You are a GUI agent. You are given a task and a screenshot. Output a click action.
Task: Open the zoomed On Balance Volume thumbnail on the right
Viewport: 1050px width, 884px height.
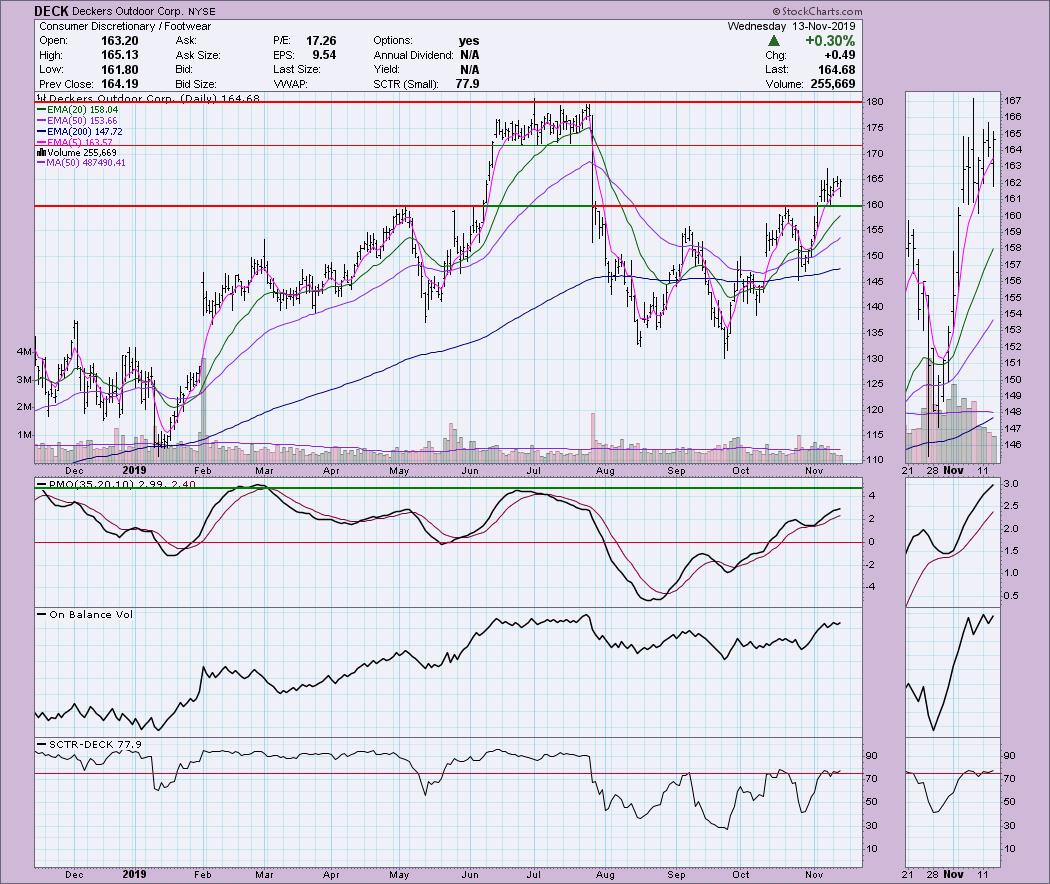(952, 672)
